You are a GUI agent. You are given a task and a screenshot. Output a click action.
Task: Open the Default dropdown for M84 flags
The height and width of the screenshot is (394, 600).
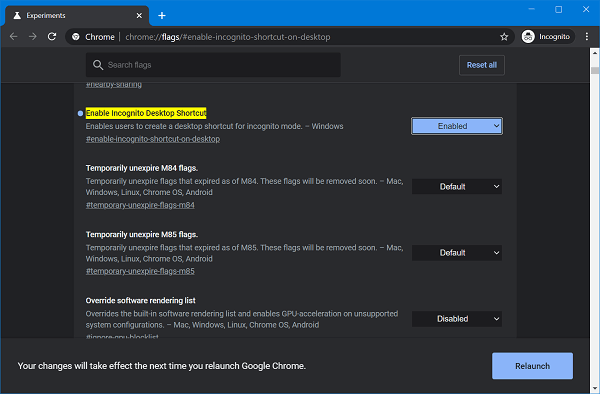(457, 187)
